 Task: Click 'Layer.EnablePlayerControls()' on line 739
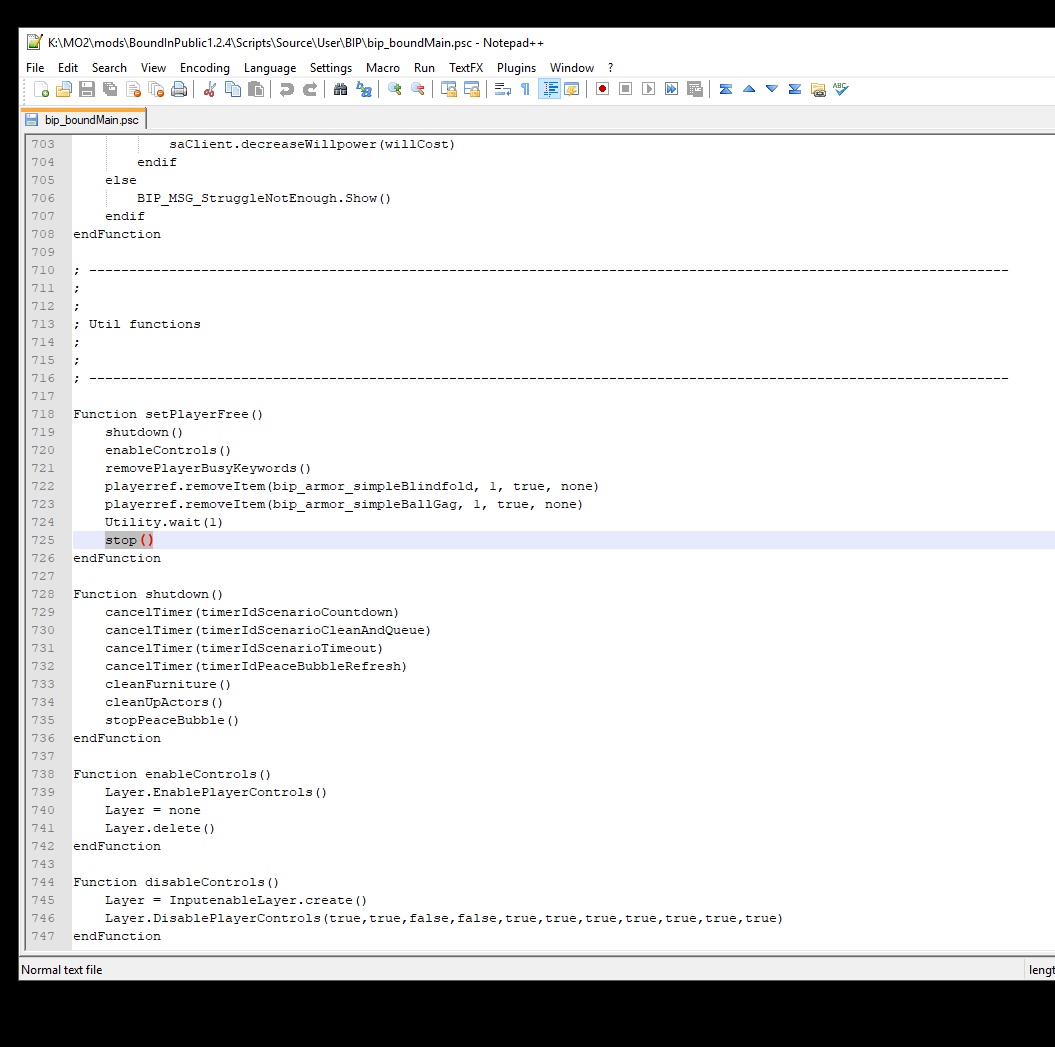215,792
